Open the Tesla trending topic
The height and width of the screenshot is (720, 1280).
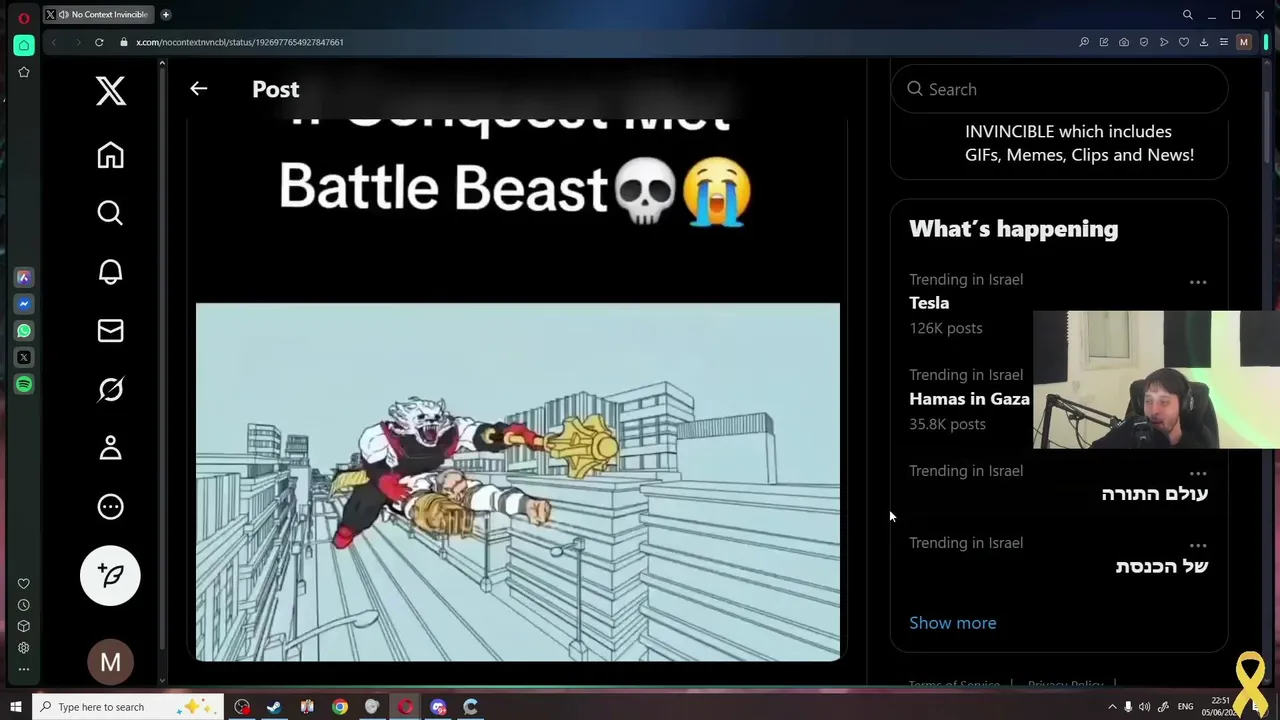tap(929, 303)
